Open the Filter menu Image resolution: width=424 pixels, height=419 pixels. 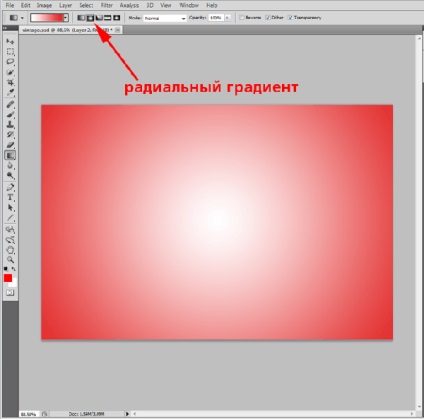tap(107, 5)
